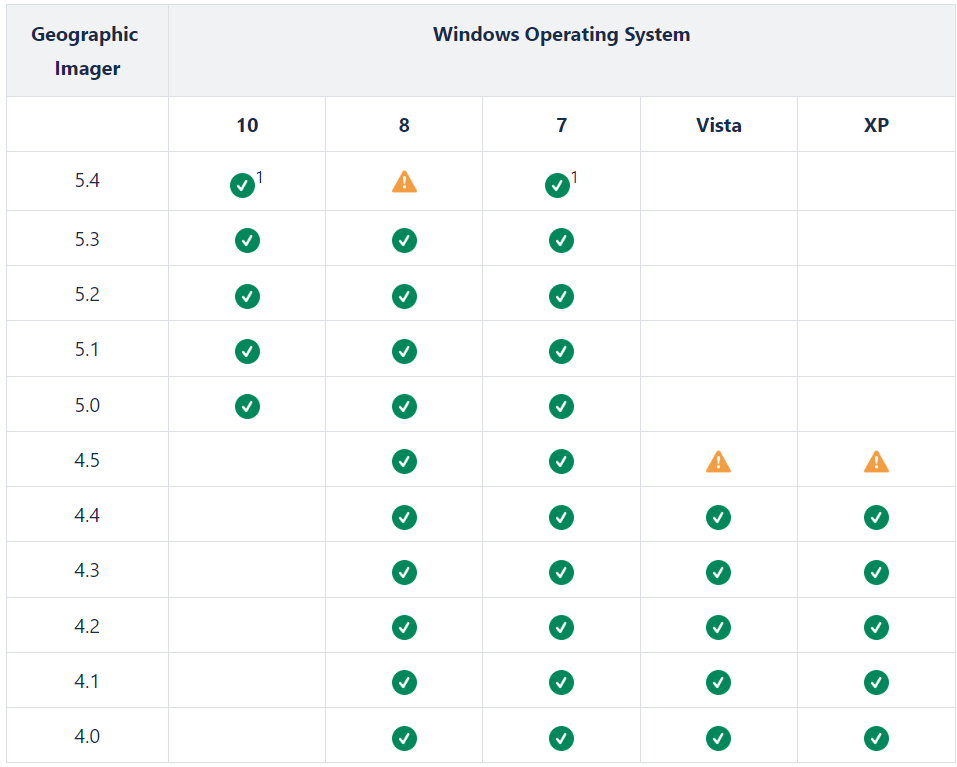Click the 4.0 check under XP
Image resolution: width=957 pixels, height=767 pixels.
(x=876, y=738)
